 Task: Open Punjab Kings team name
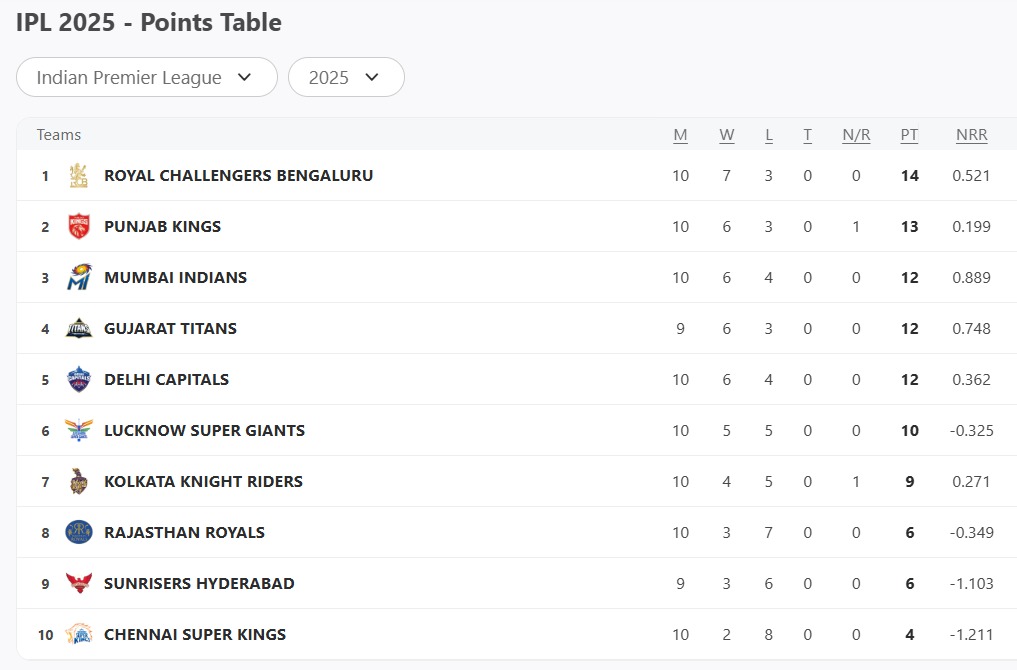[x=163, y=226]
